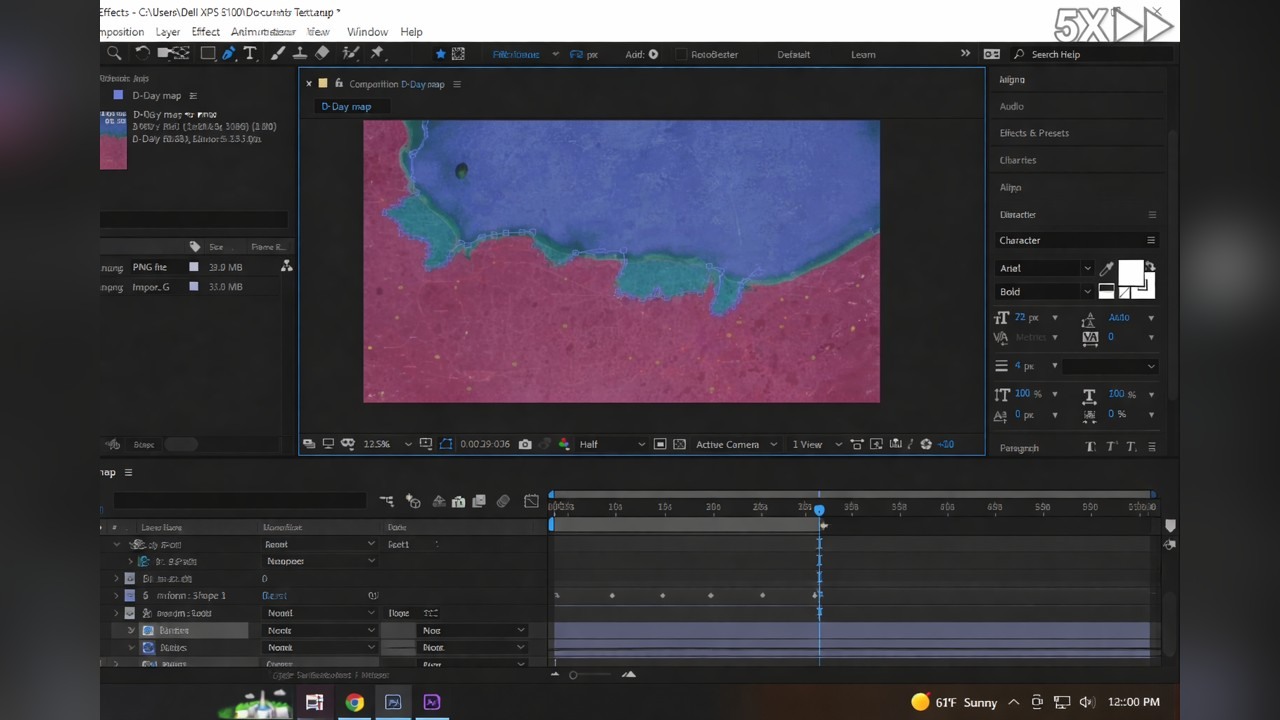Click the show channel RGB icon
Screen dimensions: 1280x720
565,444
